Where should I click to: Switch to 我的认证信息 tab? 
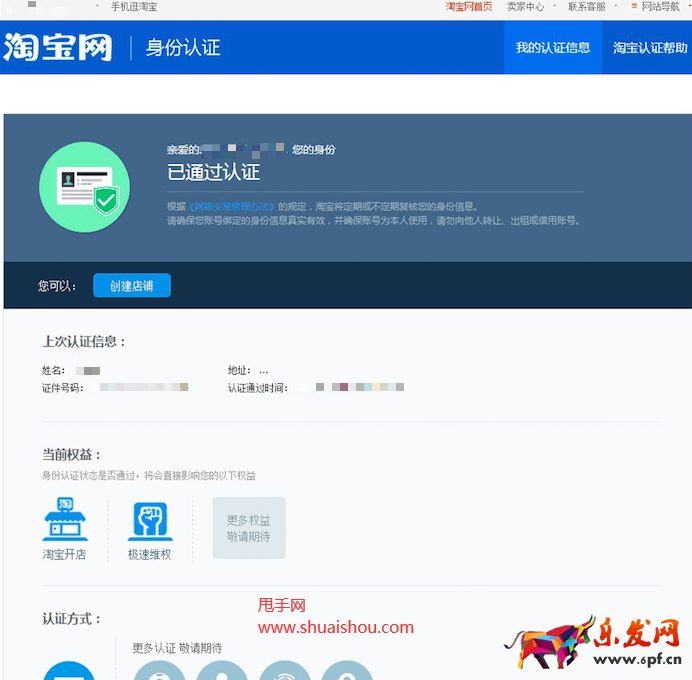[552, 48]
